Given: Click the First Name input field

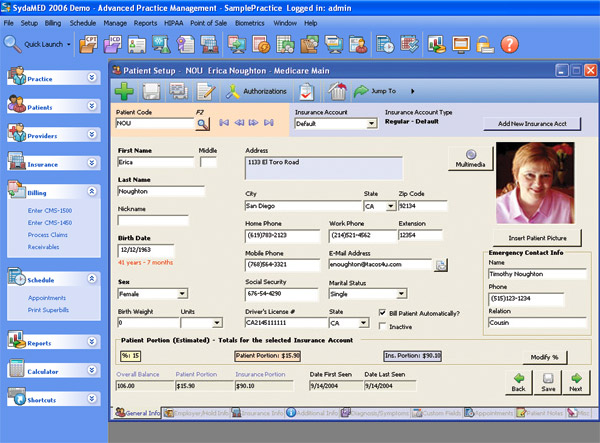Looking at the screenshot, I should pos(153,161).
